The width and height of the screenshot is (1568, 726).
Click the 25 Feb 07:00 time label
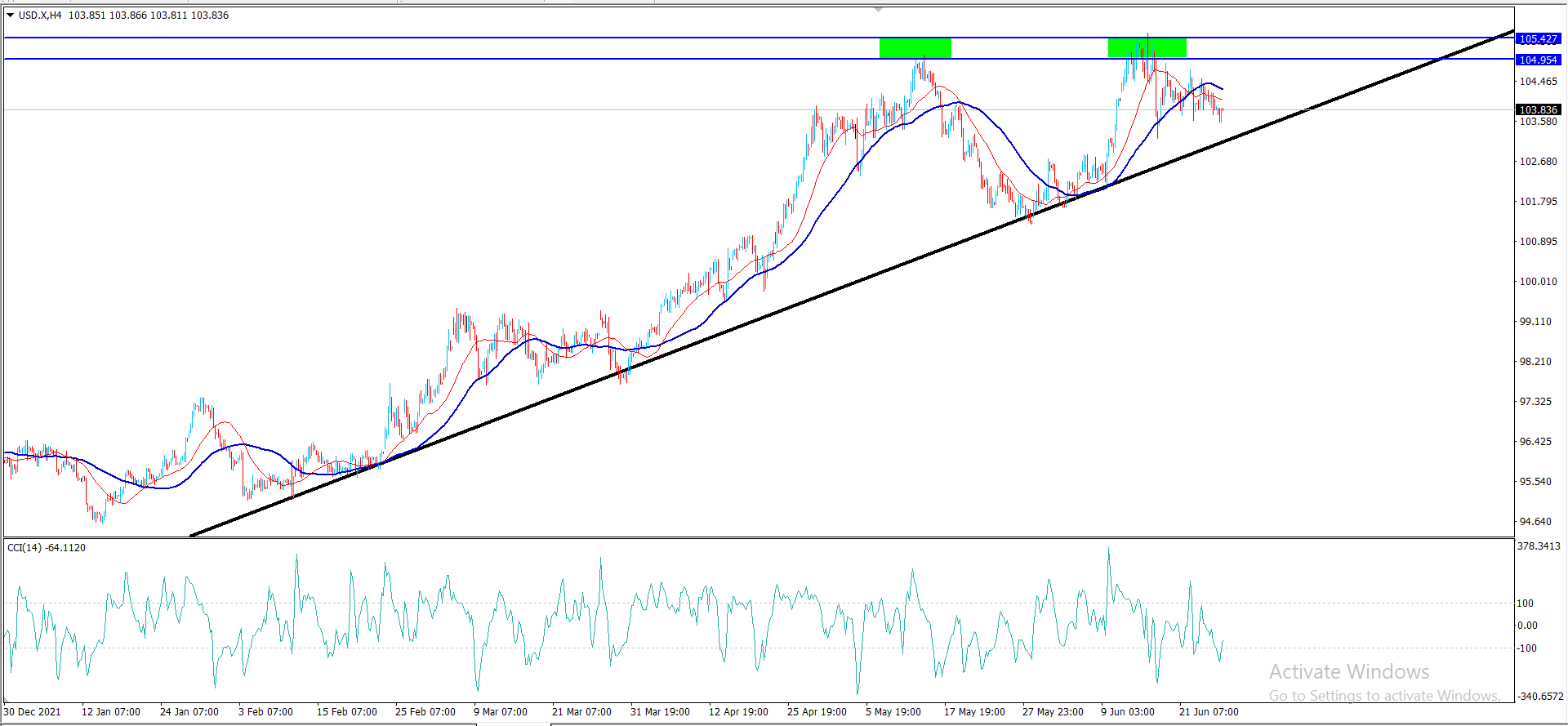point(425,712)
